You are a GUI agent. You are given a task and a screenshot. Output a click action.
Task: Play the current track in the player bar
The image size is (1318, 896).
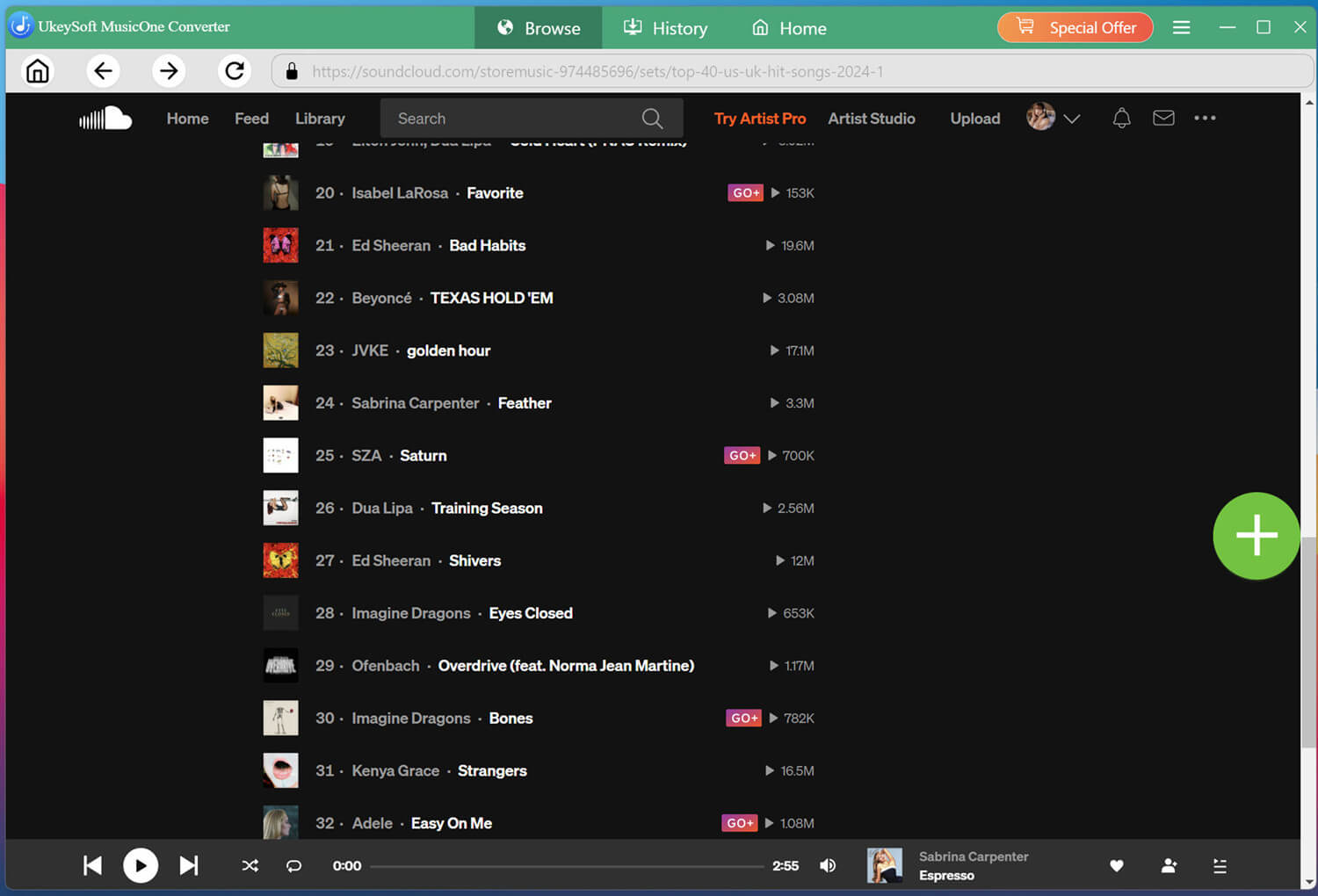[141, 865]
